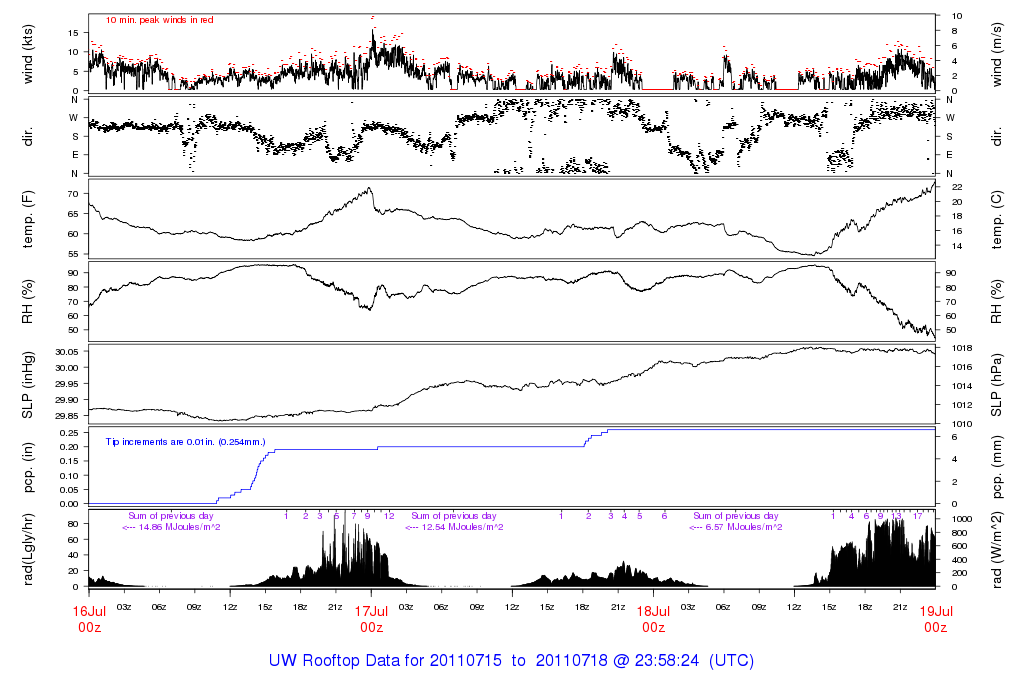The width and height of the screenshot is (1024, 700).
Task: Select the red '17Jul' date label
Action: coord(372,612)
